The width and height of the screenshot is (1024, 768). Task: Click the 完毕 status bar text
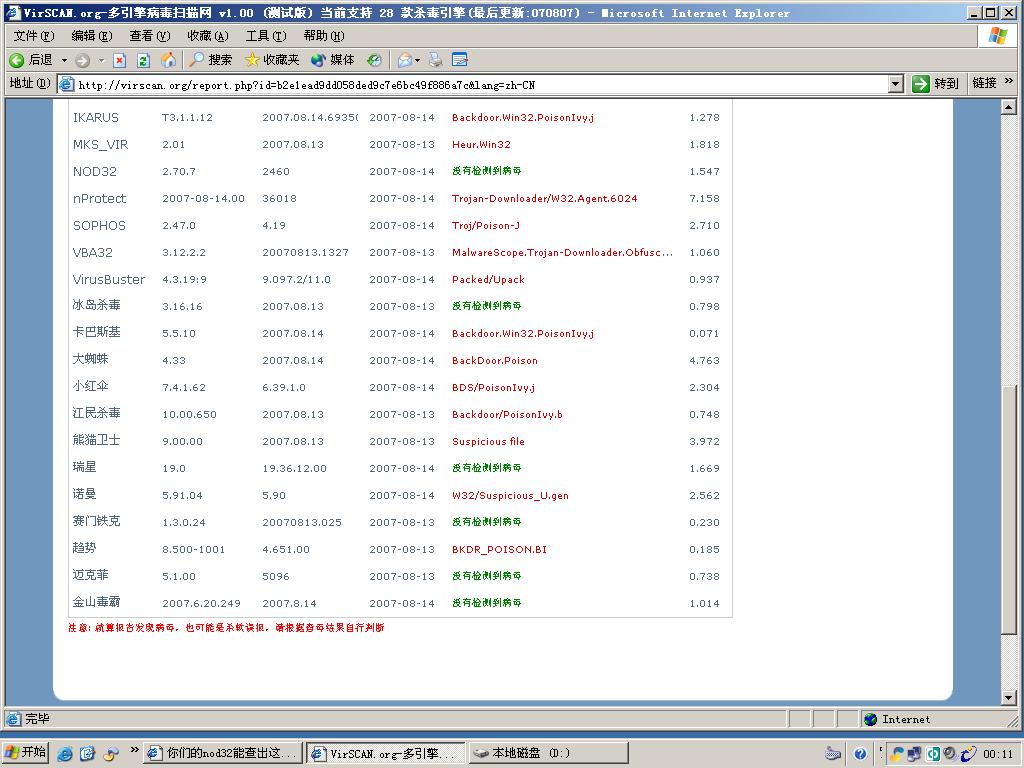[38, 719]
